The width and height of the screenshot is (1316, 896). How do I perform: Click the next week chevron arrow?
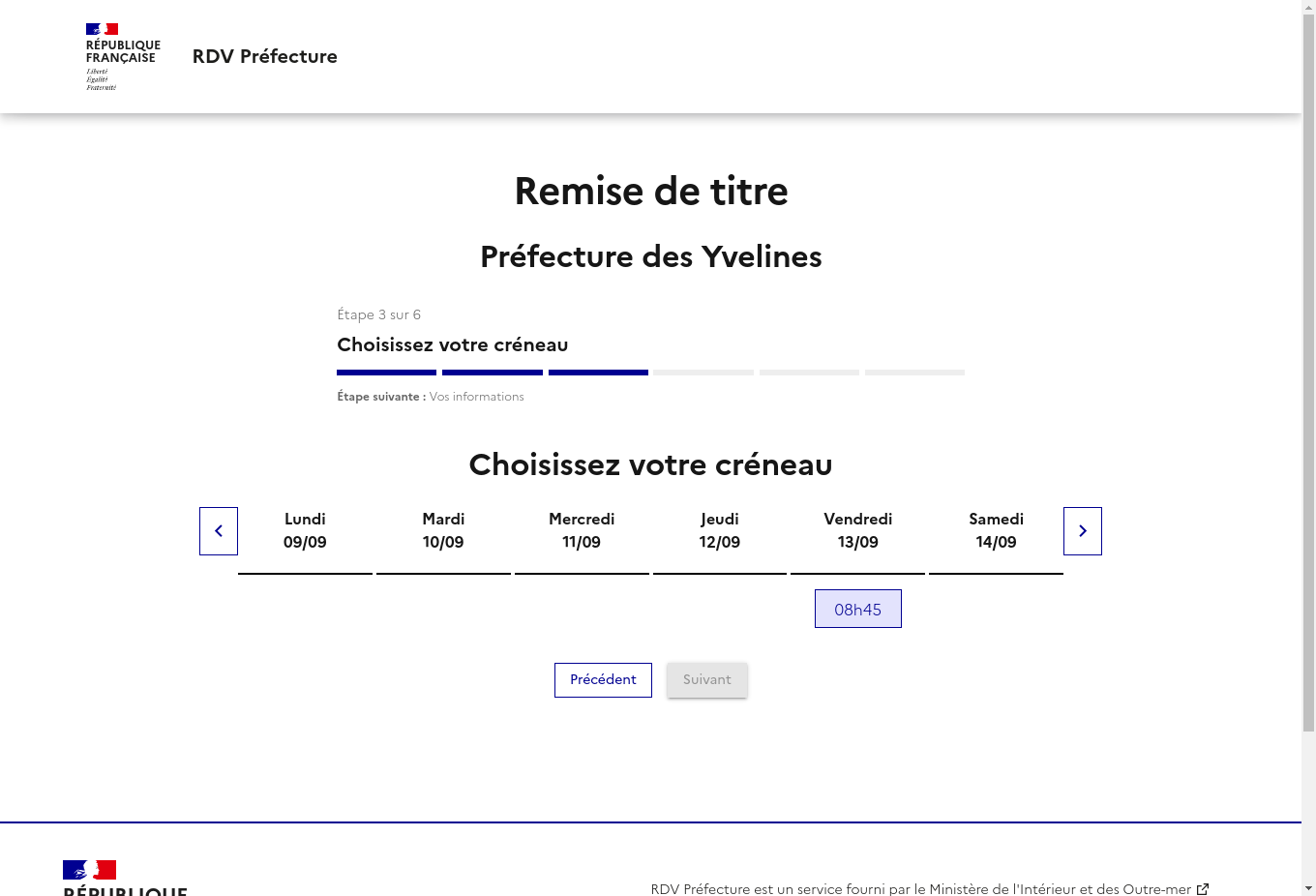pos(1083,531)
